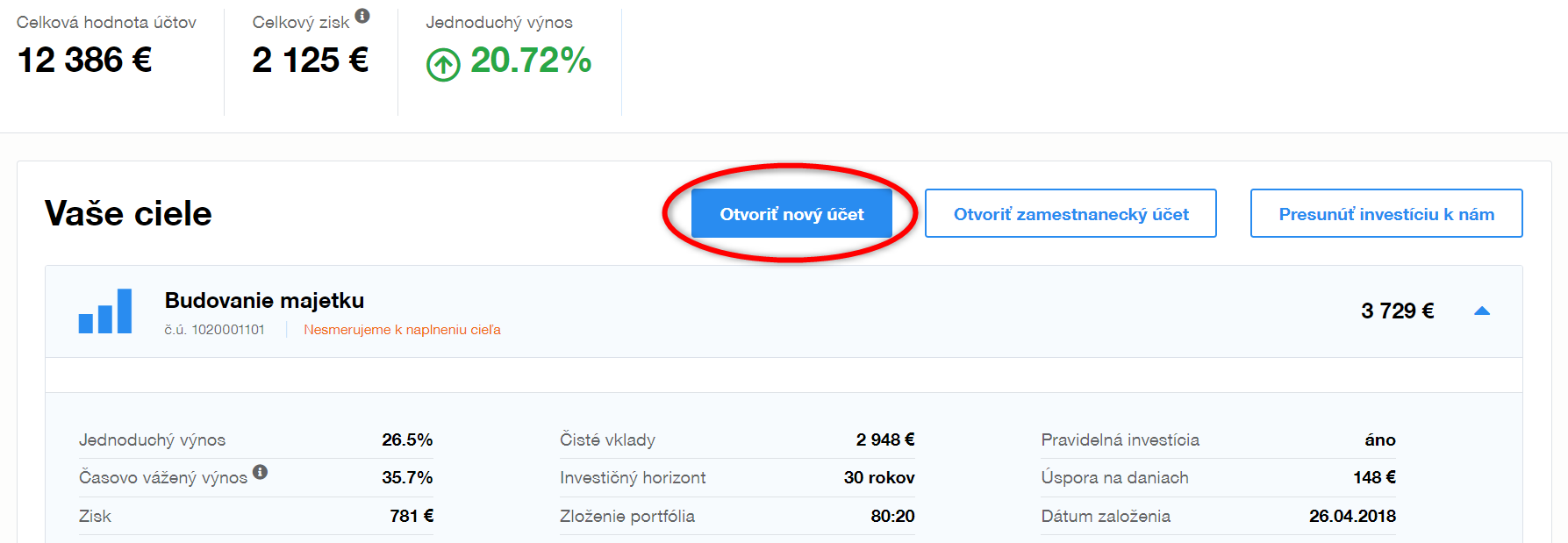Click the 20.72% simple yield value
Image resolution: width=1568 pixels, height=543 pixels.
[531, 61]
